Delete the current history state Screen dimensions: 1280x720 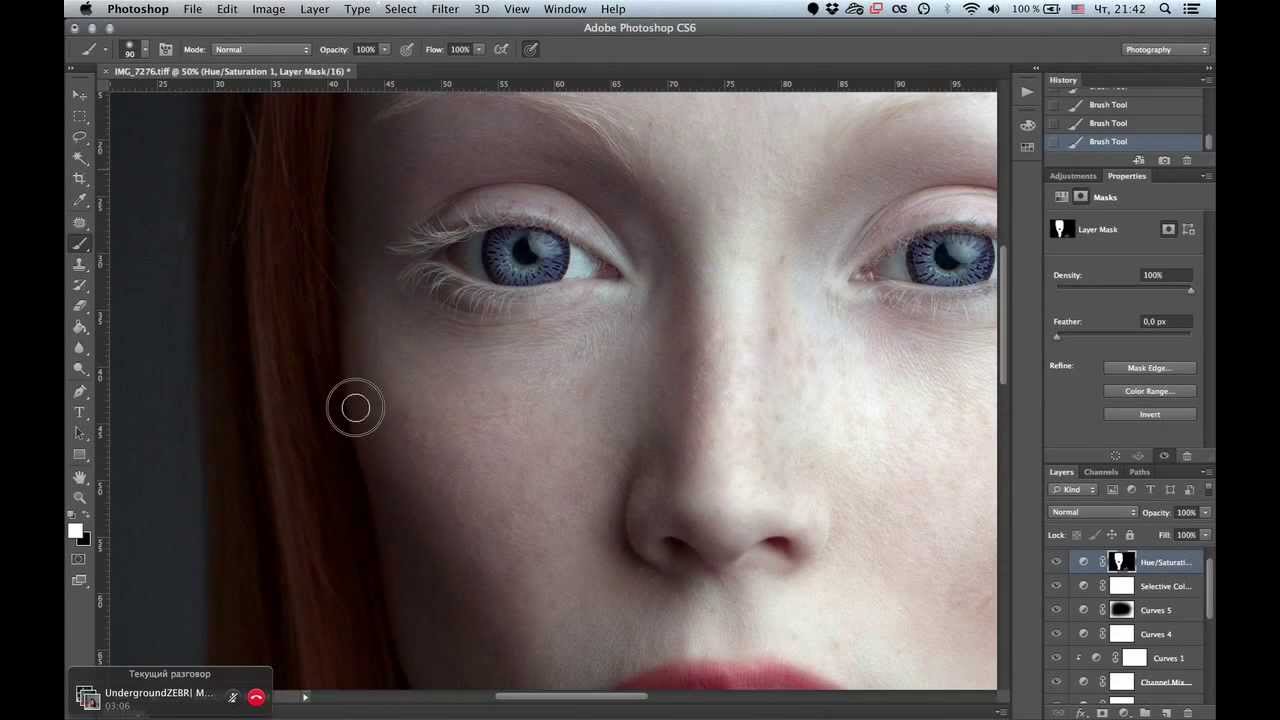coord(1187,160)
